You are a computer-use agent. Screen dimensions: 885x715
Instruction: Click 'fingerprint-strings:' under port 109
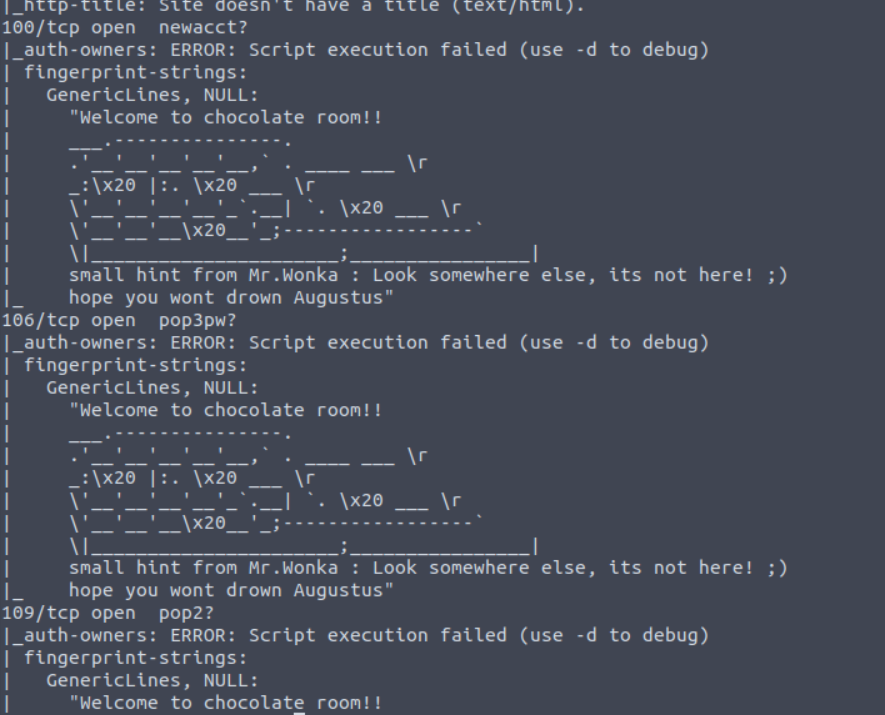click(135, 659)
